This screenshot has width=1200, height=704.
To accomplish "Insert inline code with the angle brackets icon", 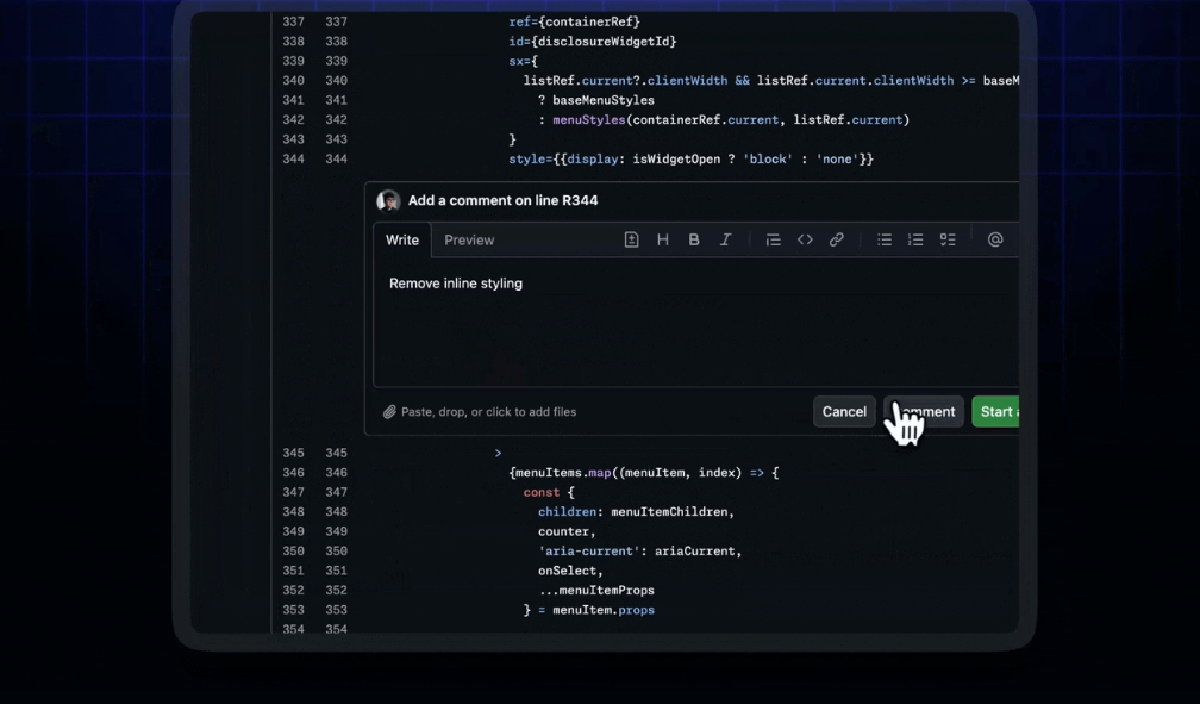I will [805, 240].
